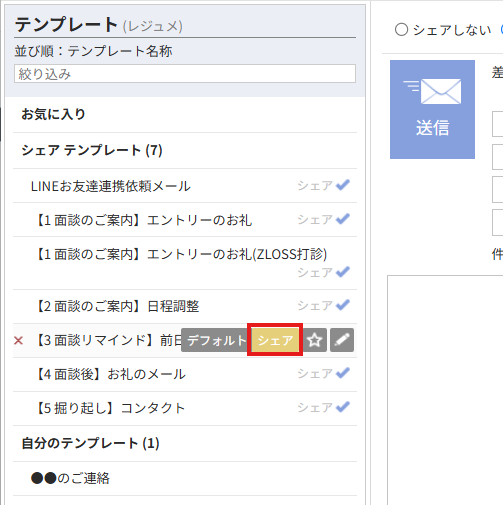This screenshot has height=505, width=503.
Task: Open 【1 面談のご案内】エントリーのお礼(ZLOSS打診) template
Action: point(180,254)
